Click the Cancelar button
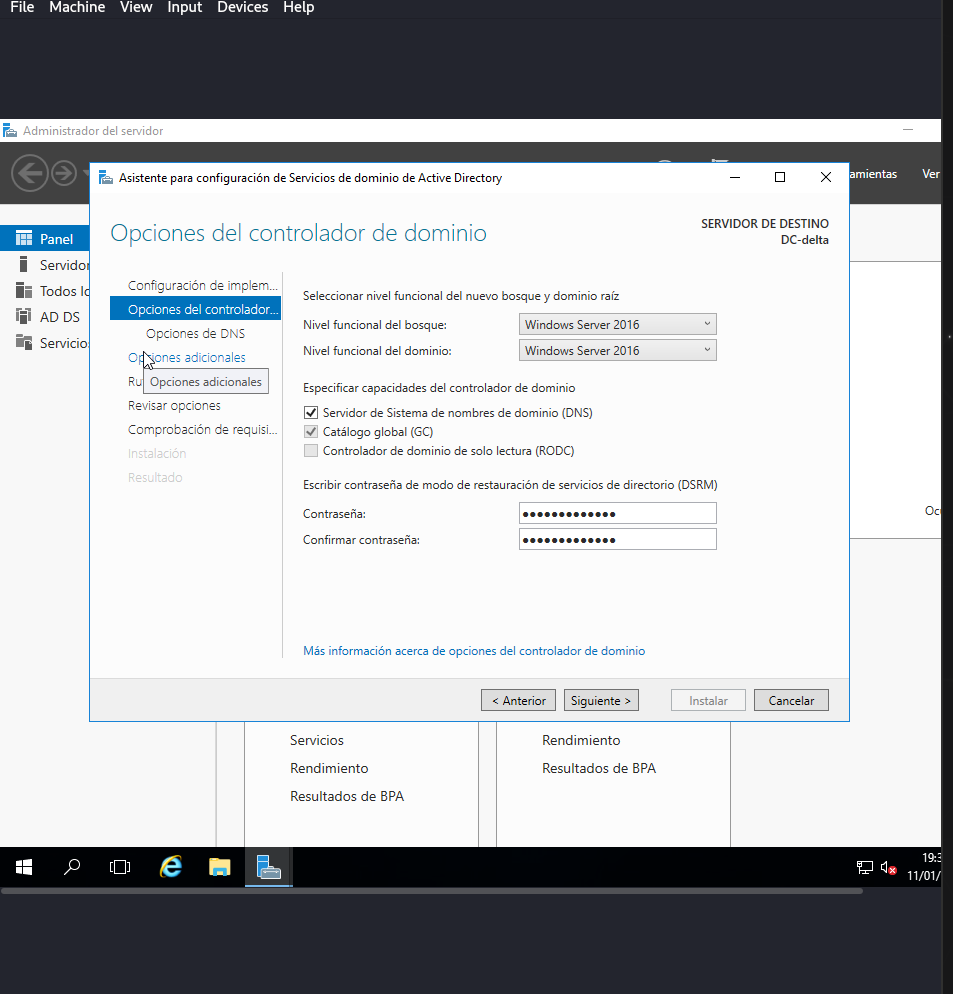The height and width of the screenshot is (994, 953). tap(791, 700)
